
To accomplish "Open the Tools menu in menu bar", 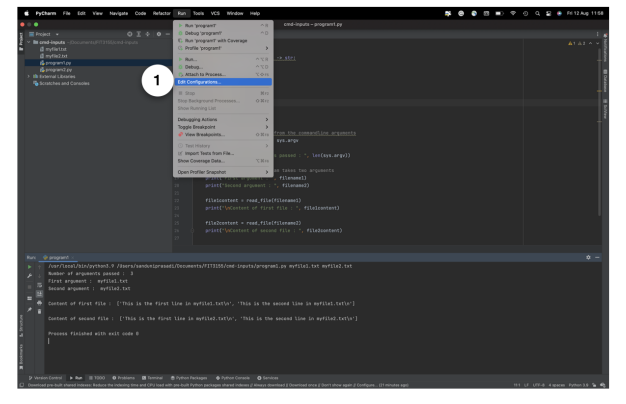I will click(x=198, y=13).
